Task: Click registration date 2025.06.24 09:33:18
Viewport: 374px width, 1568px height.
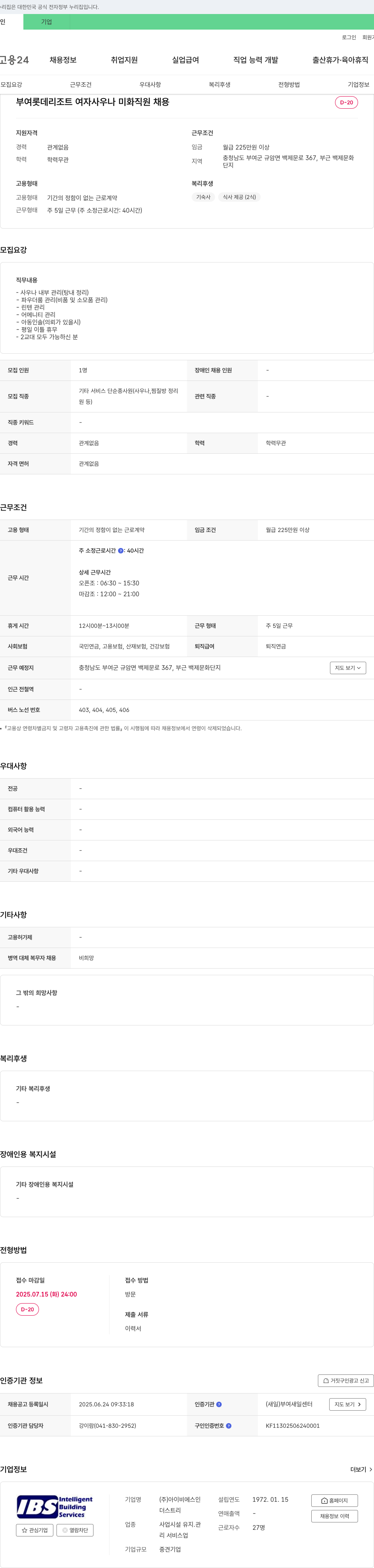Action: click(106, 1404)
